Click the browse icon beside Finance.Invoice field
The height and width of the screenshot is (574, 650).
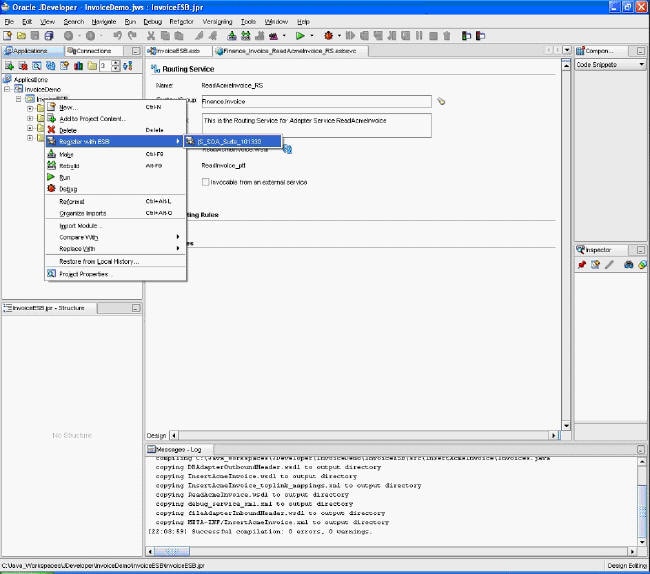[x=441, y=101]
